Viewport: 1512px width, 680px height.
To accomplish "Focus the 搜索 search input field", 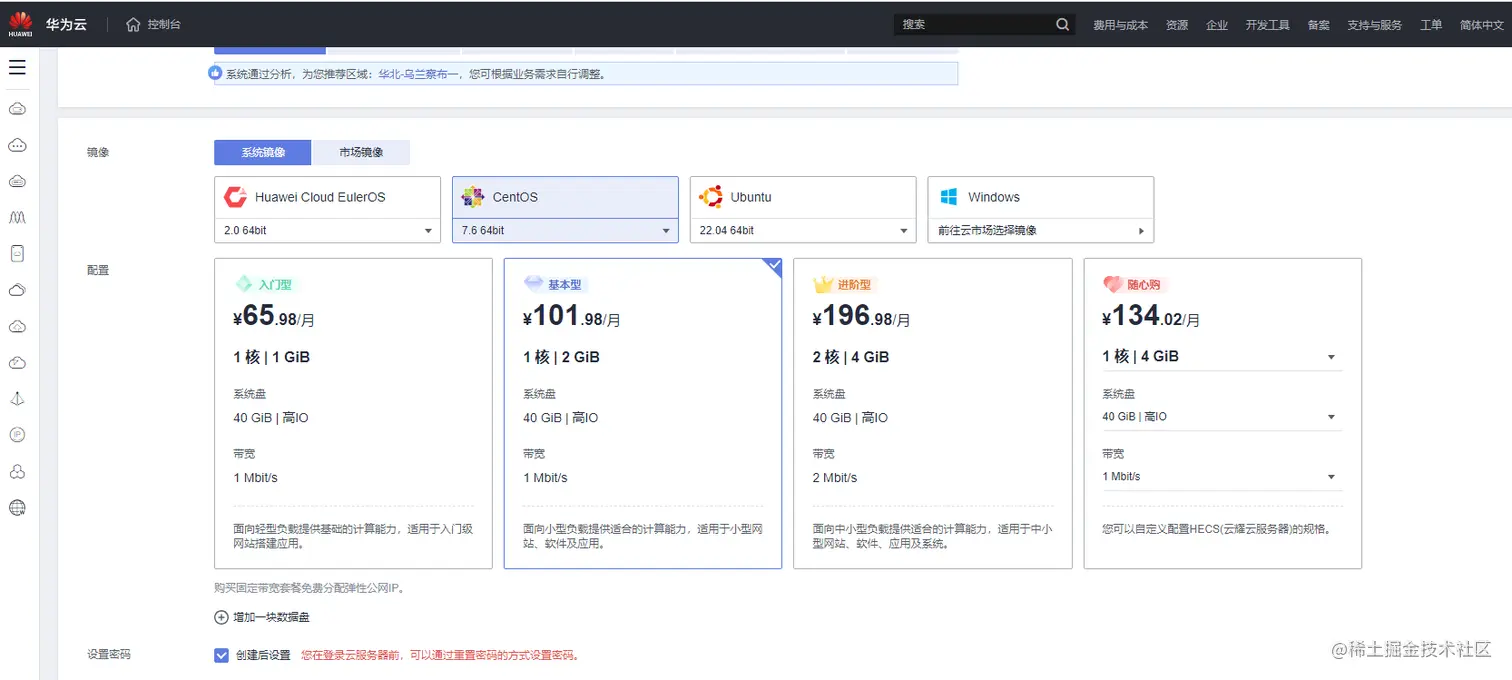I will [975, 24].
